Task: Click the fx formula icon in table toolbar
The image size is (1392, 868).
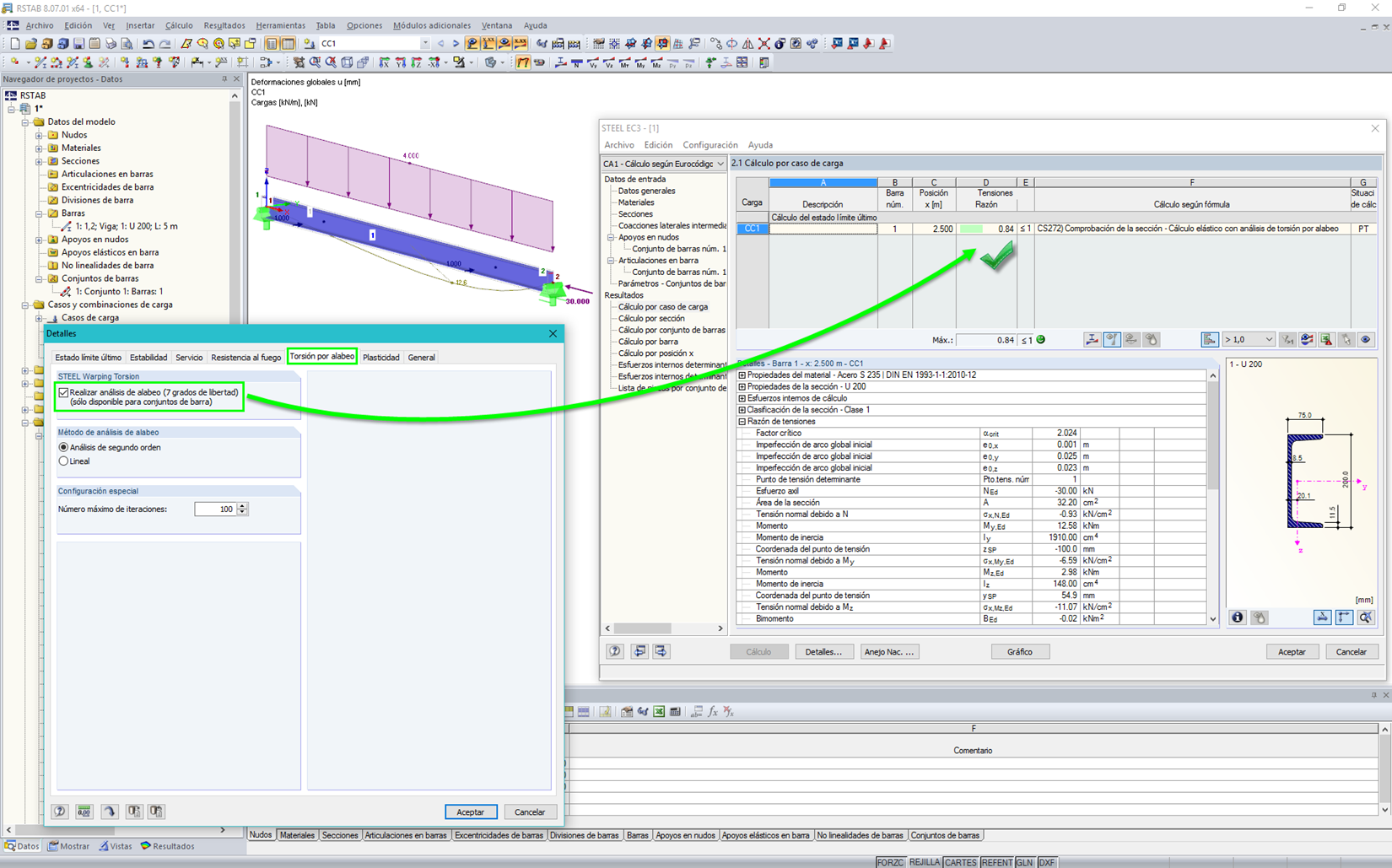Action: coord(713,712)
